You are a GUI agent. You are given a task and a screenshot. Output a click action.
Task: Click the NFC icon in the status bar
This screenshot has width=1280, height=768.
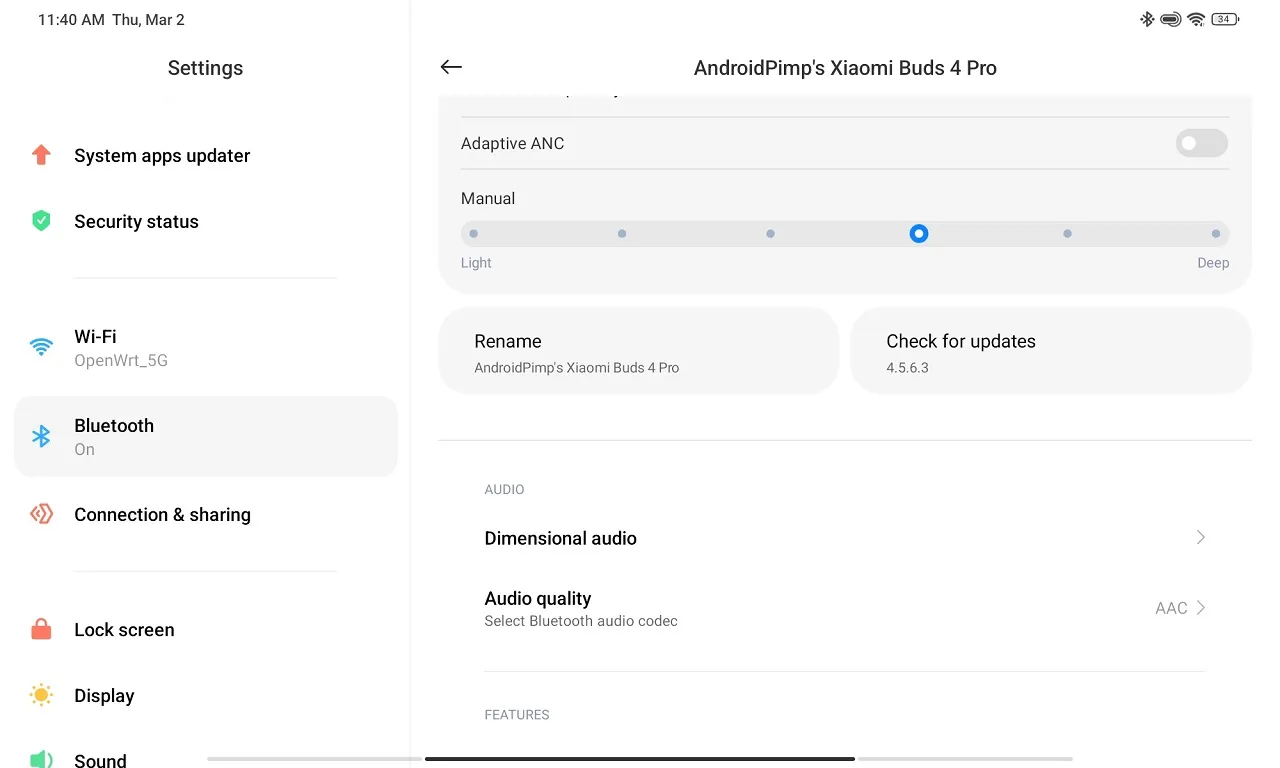[1170, 18]
